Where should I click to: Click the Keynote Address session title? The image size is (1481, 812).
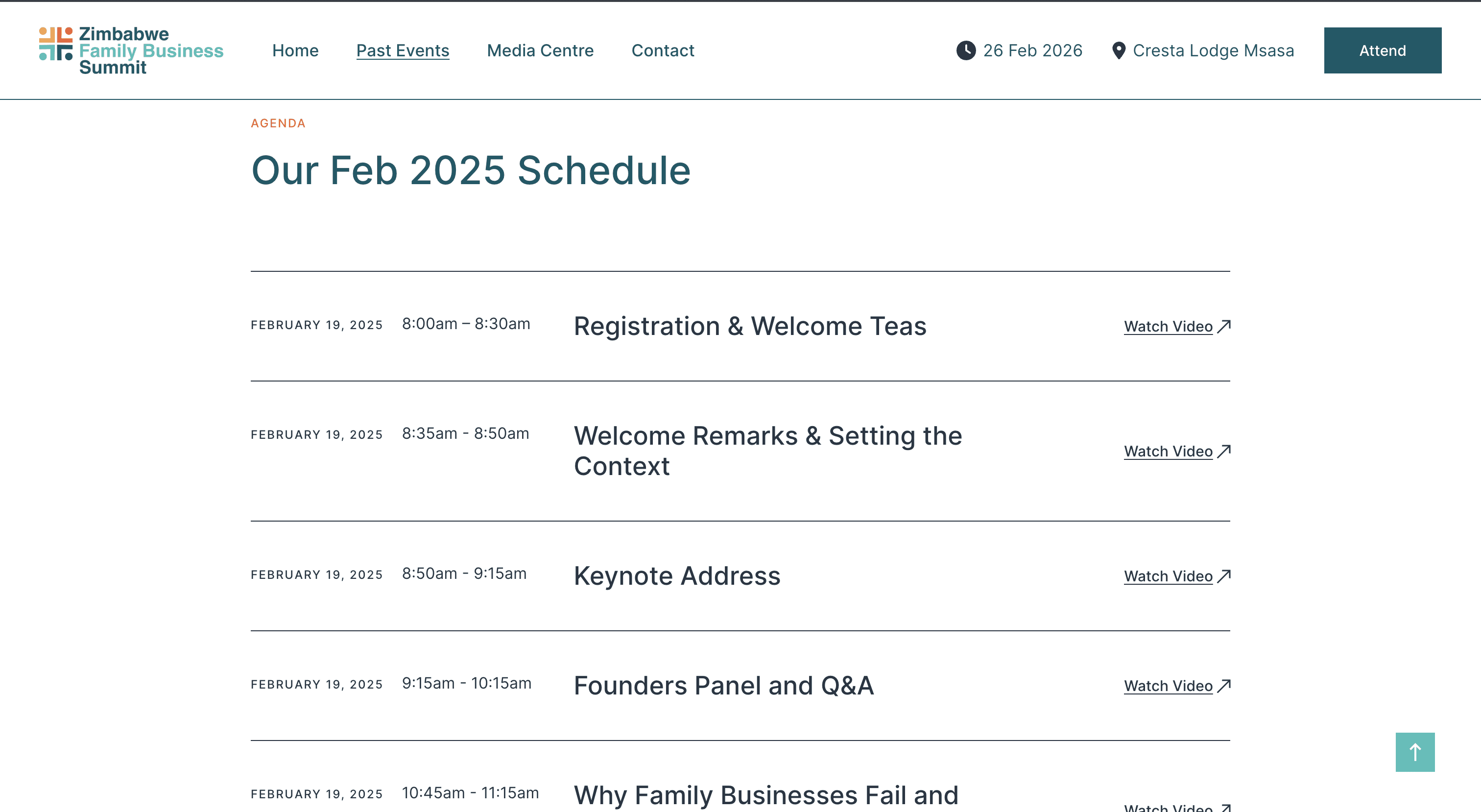[677, 575]
